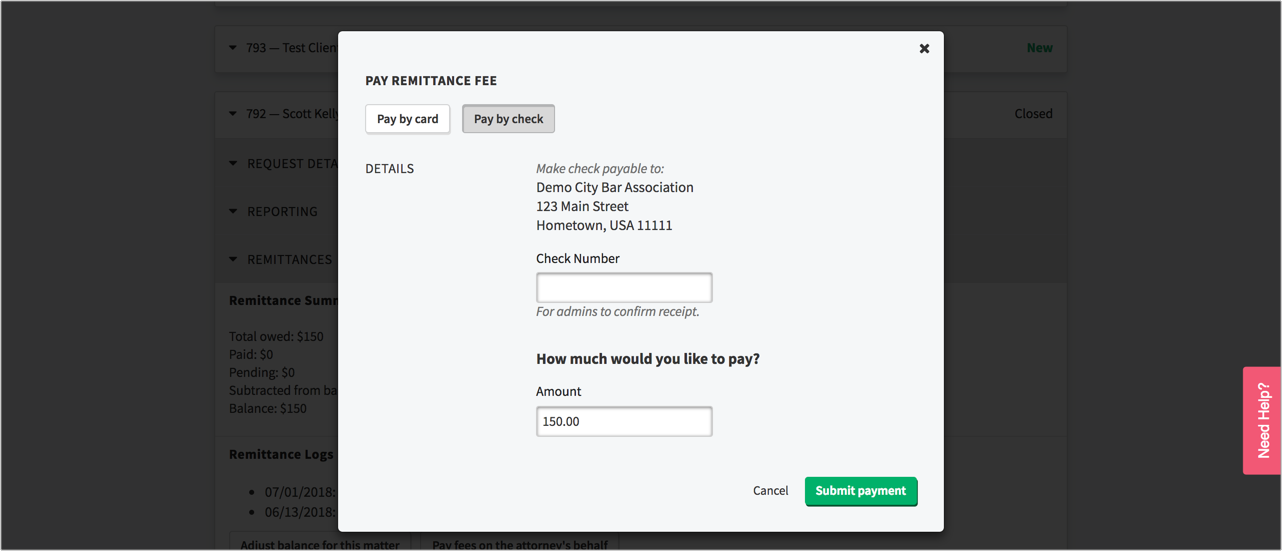Collapse the REMITTANCES section arrow

pyautogui.click(x=233, y=260)
